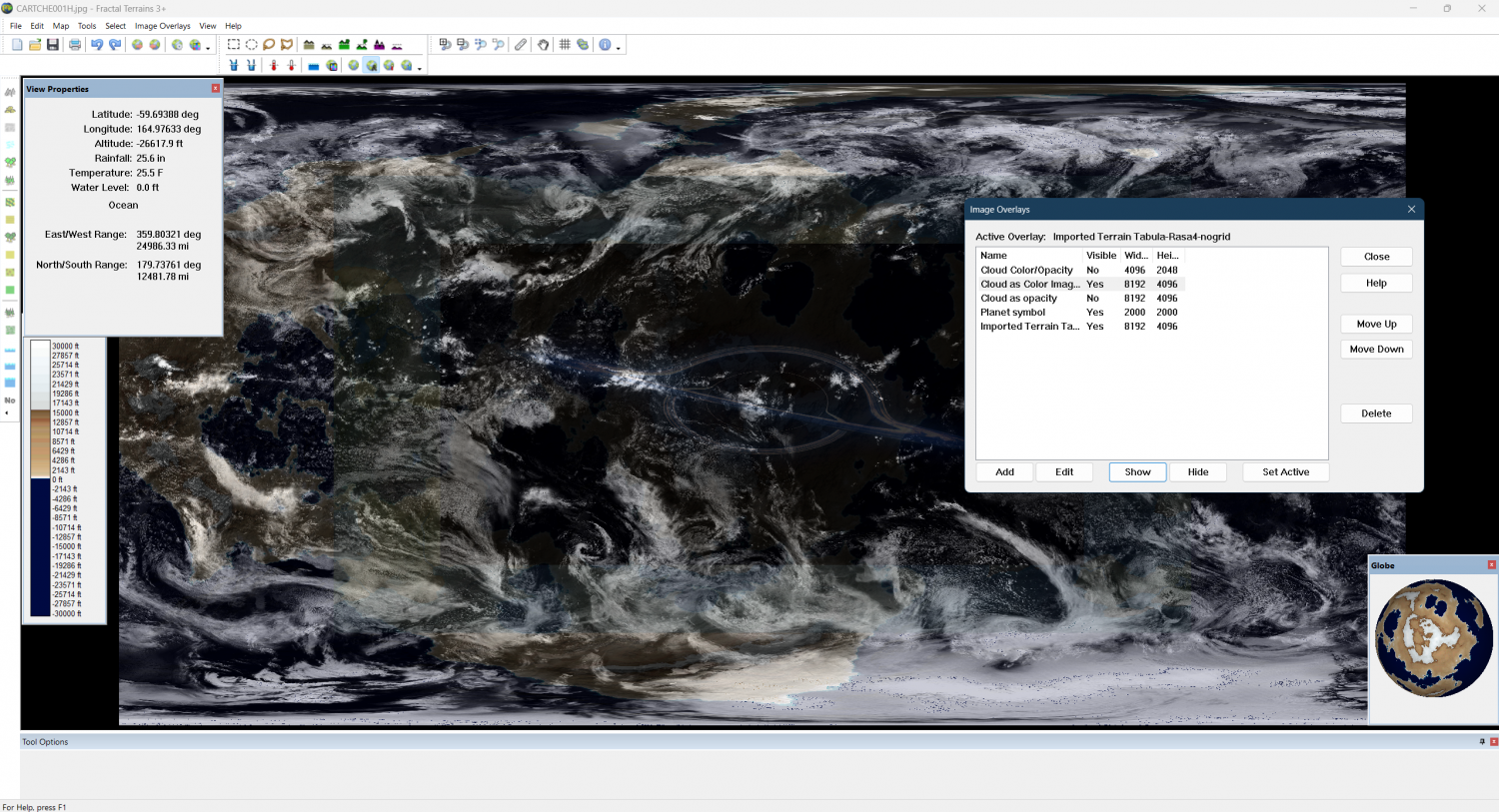
Task: Select the freehand lasso selection tool
Action: [269, 45]
